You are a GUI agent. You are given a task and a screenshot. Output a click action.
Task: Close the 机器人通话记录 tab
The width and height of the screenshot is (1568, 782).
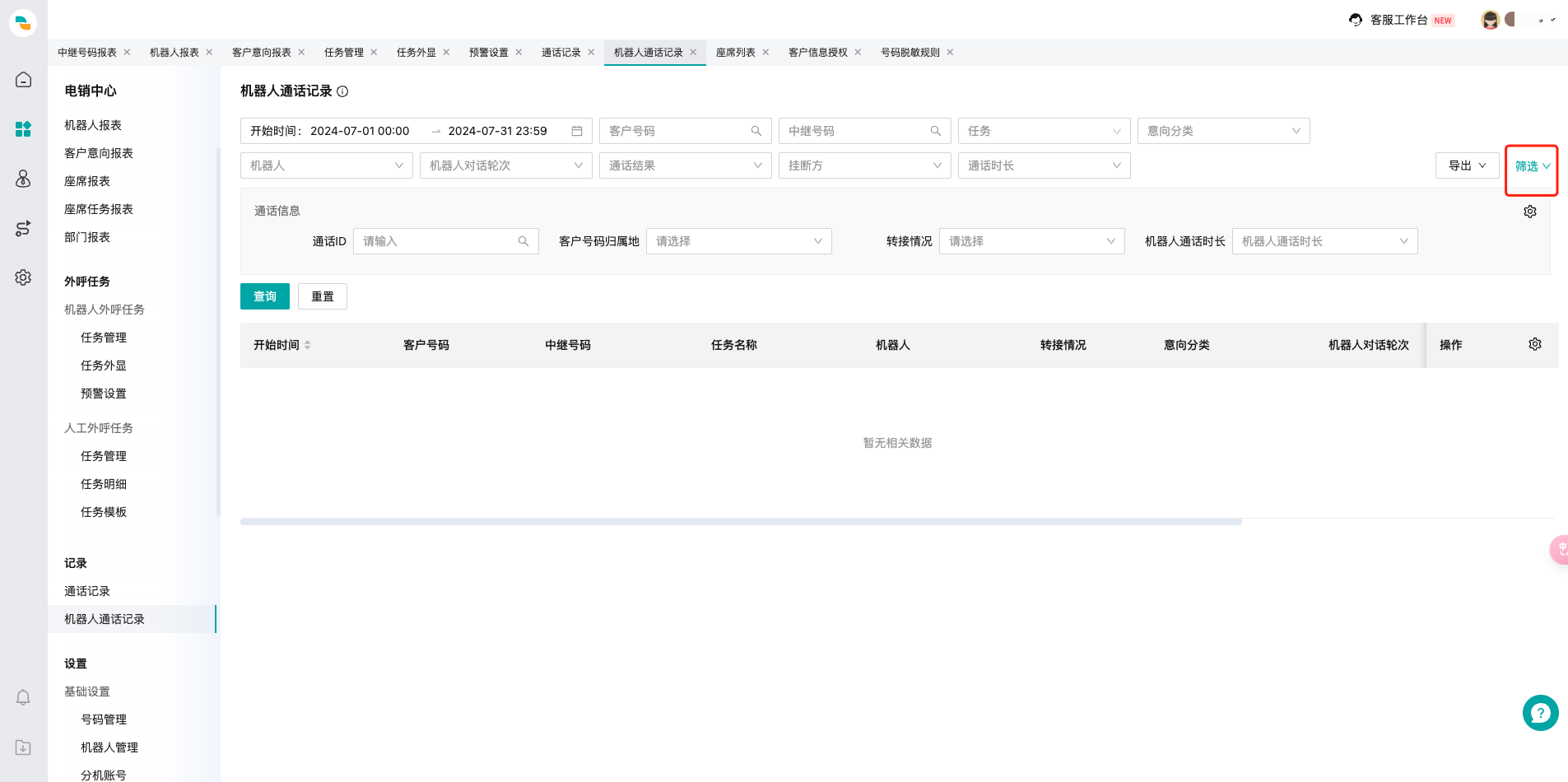[x=693, y=52]
